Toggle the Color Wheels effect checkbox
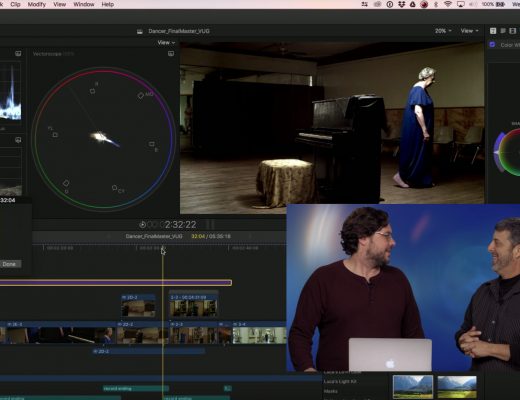This screenshot has height=400, width=520. pyautogui.click(x=492, y=44)
